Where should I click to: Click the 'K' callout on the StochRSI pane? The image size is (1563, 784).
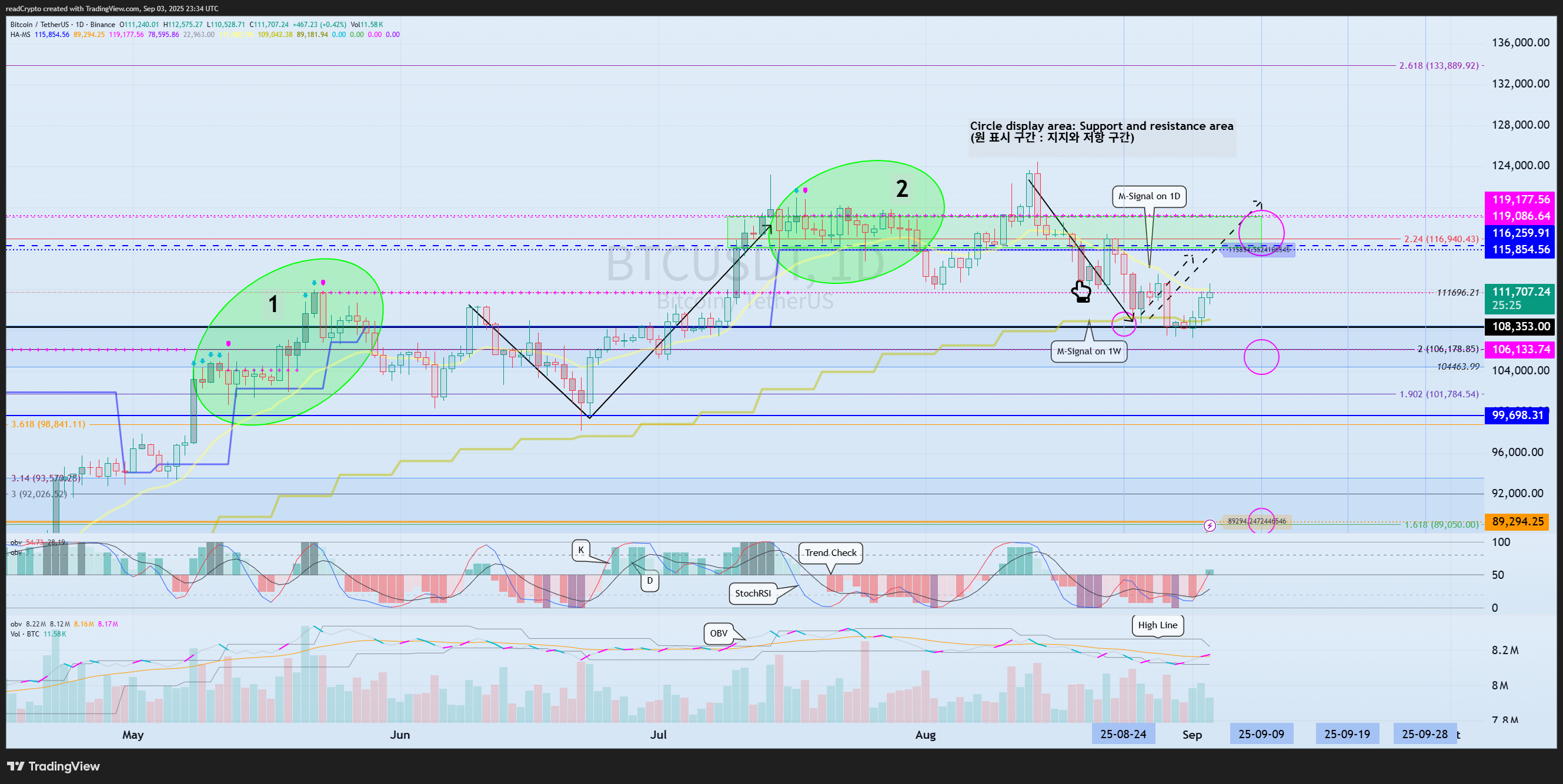pos(580,550)
